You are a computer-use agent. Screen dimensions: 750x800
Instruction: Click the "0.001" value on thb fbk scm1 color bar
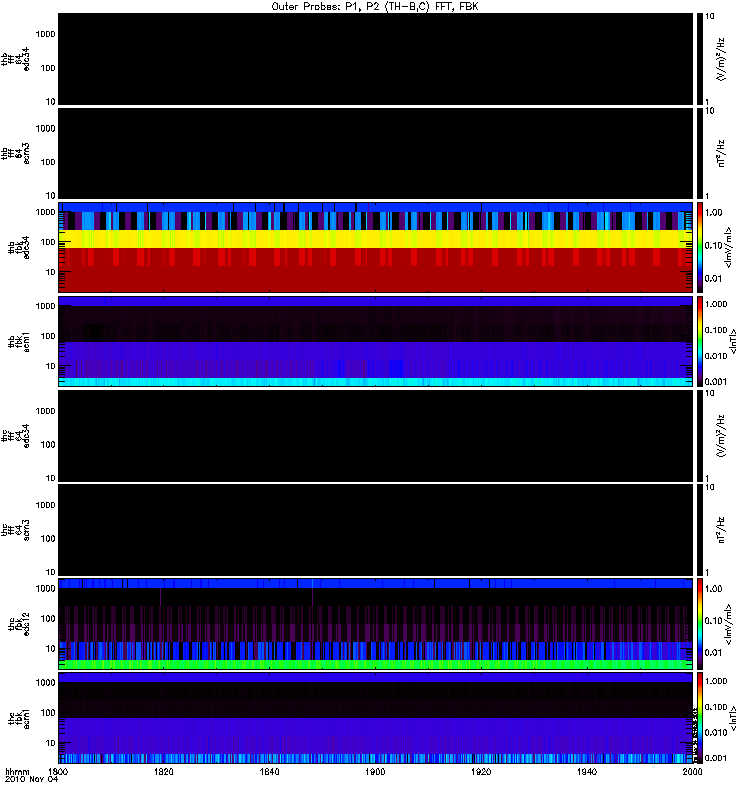pyautogui.click(x=716, y=382)
